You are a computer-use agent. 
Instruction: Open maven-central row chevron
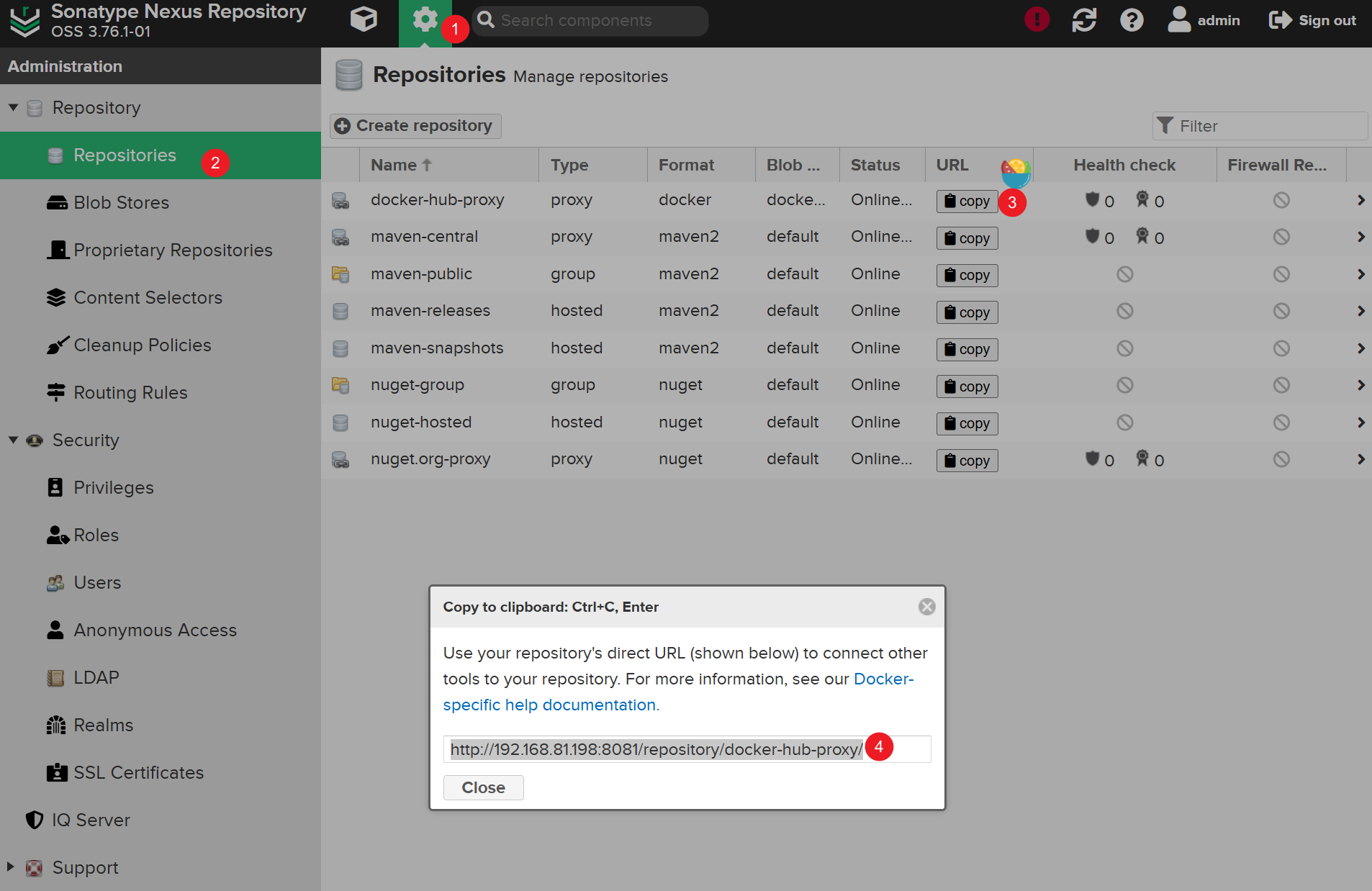(1360, 237)
